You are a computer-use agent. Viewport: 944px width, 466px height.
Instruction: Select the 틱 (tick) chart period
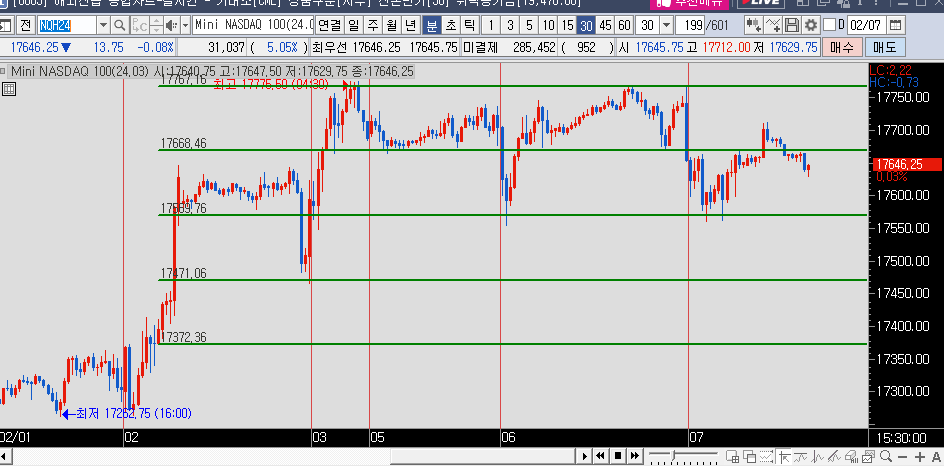click(469, 25)
